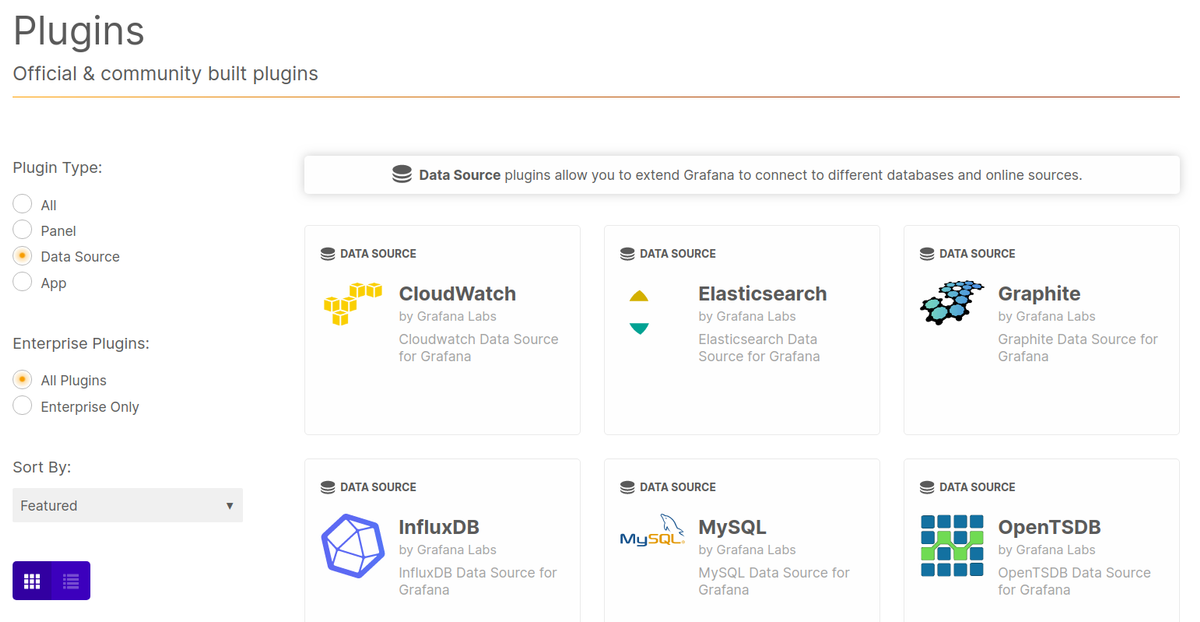Click 'by Grafana Labs' under Elasticsearch
The width and height of the screenshot is (1200, 622).
point(747,316)
